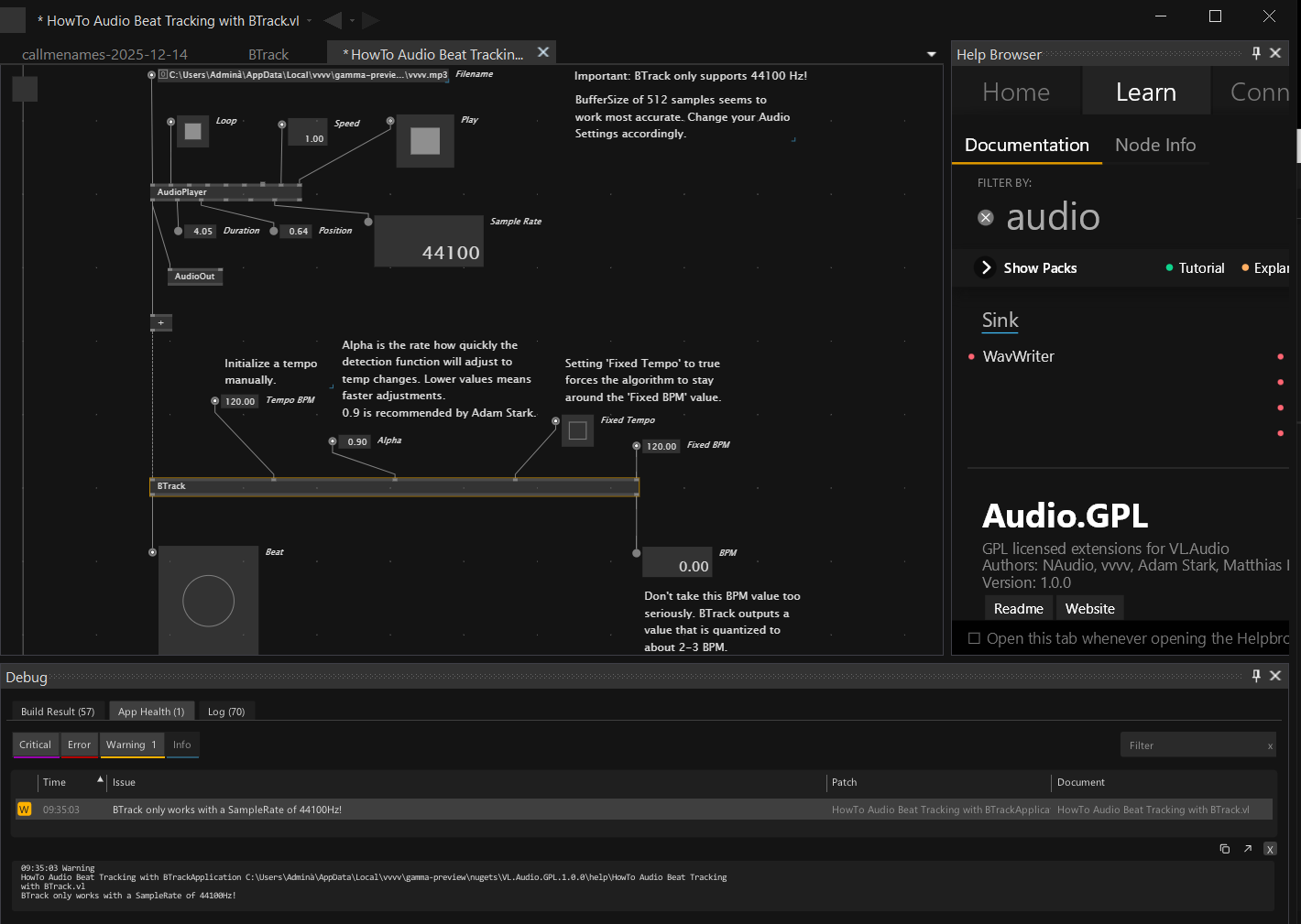Enable the Fixed Tempo toggle

tap(577, 430)
